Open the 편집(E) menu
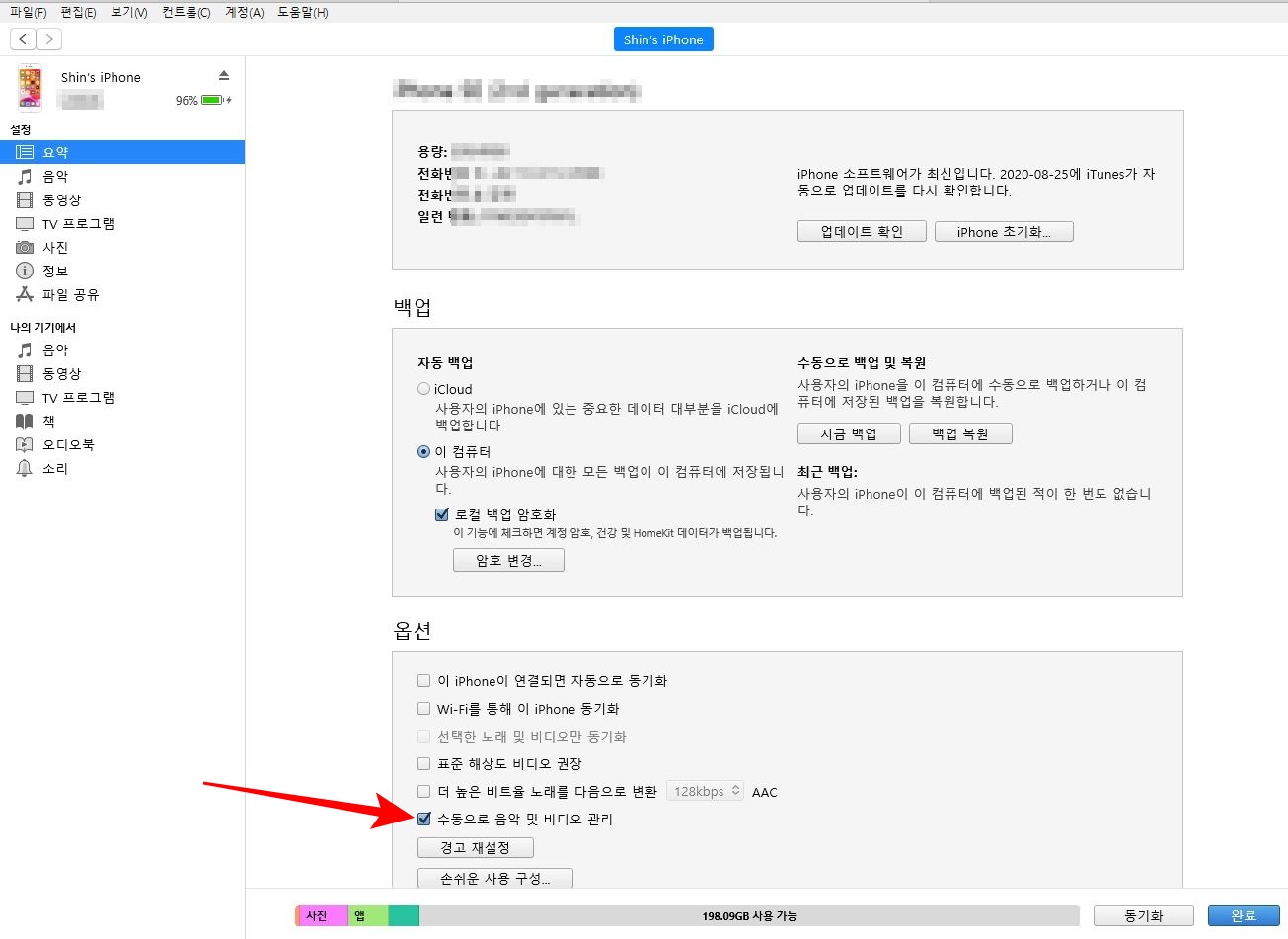 click(x=78, y=12)
